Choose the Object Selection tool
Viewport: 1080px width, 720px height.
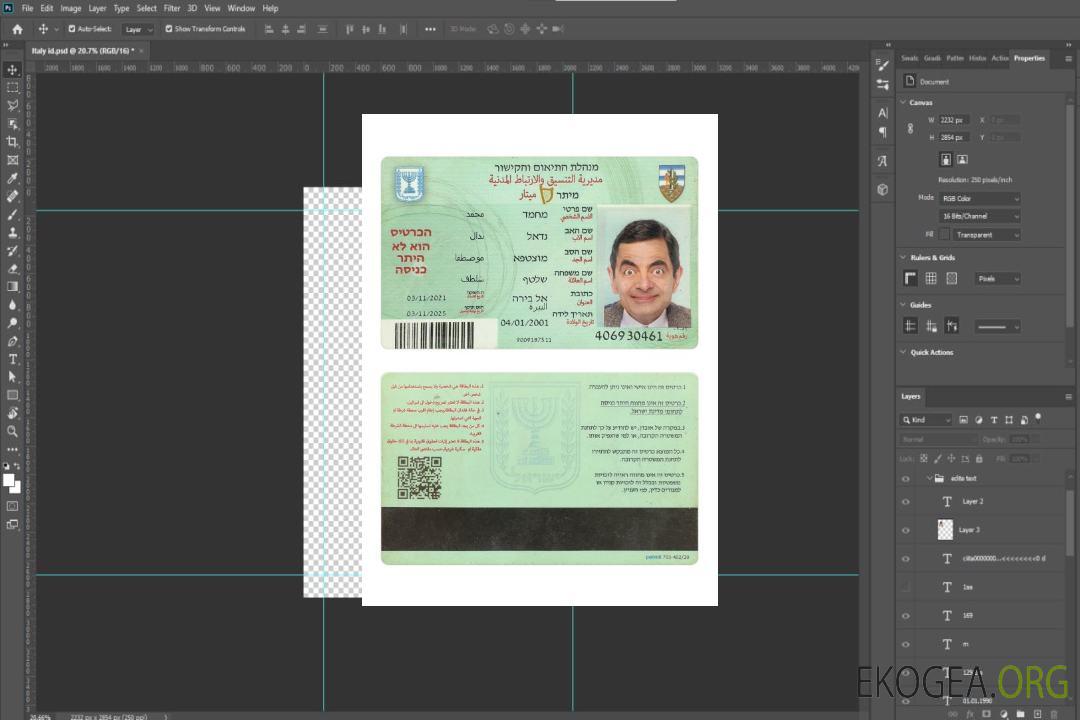coord(12,124)
